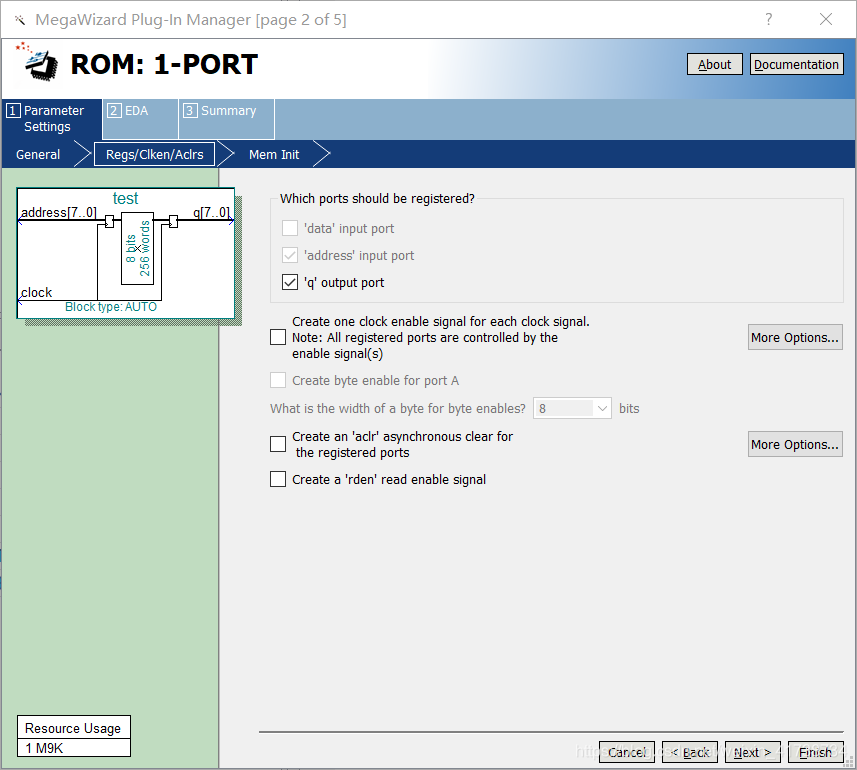Click the test ROM block diagram preview
Image resolution: width=857 pixels, height=770 pixels.
[x=126, y=254]
